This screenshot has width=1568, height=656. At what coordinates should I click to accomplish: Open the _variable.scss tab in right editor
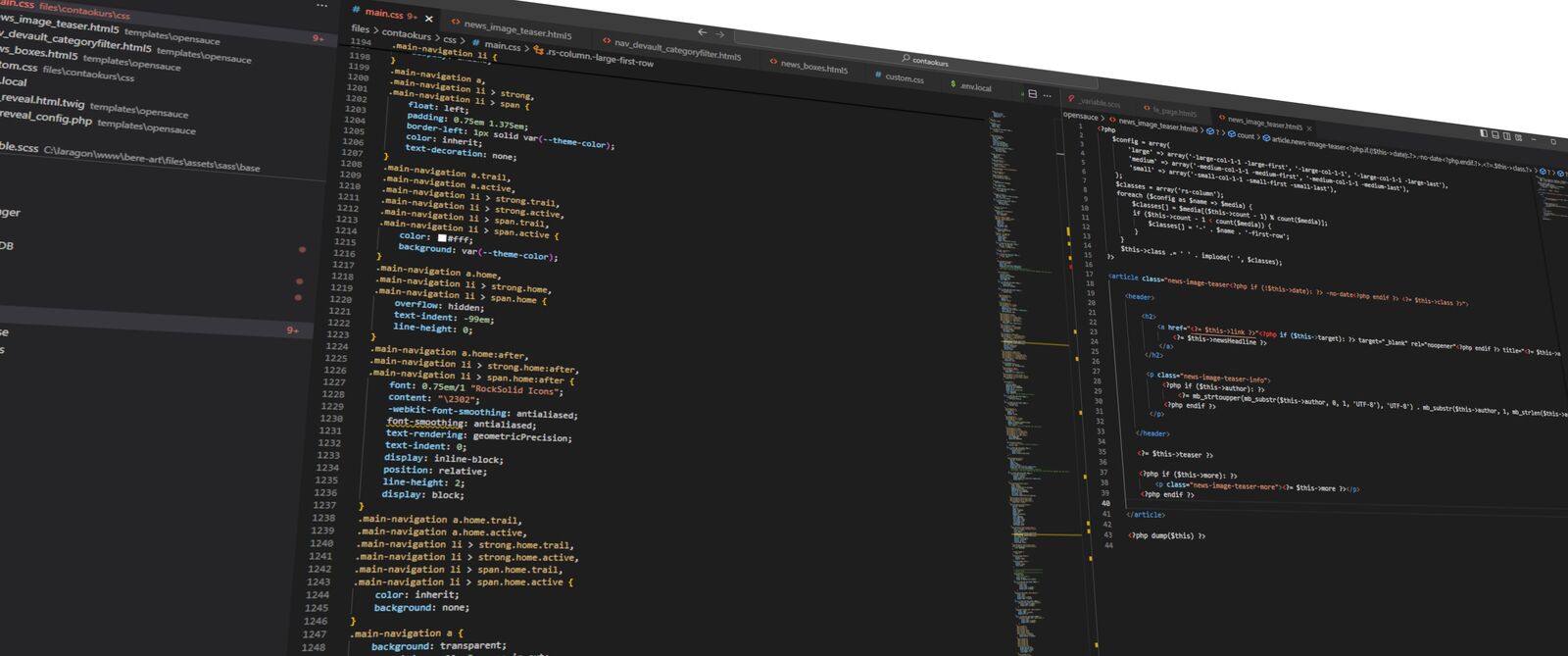[x=1096, y=102]
